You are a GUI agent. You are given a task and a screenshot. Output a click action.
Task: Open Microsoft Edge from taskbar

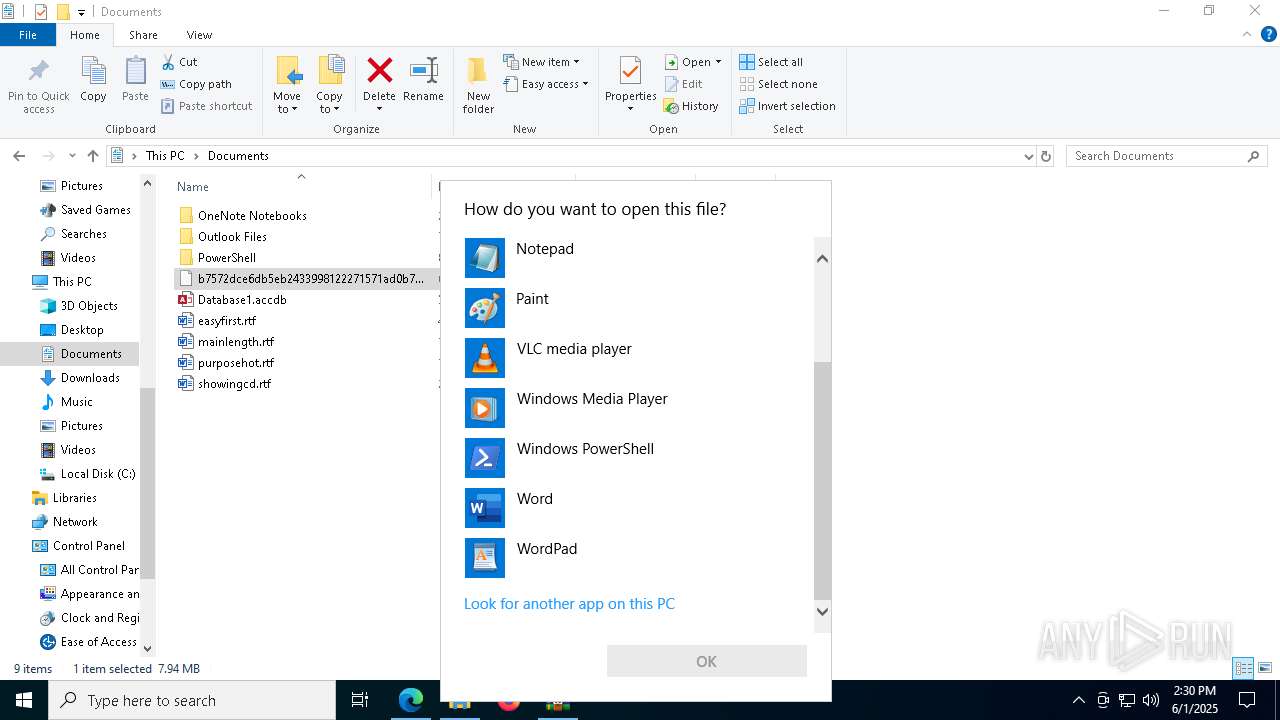click(411, 700)
